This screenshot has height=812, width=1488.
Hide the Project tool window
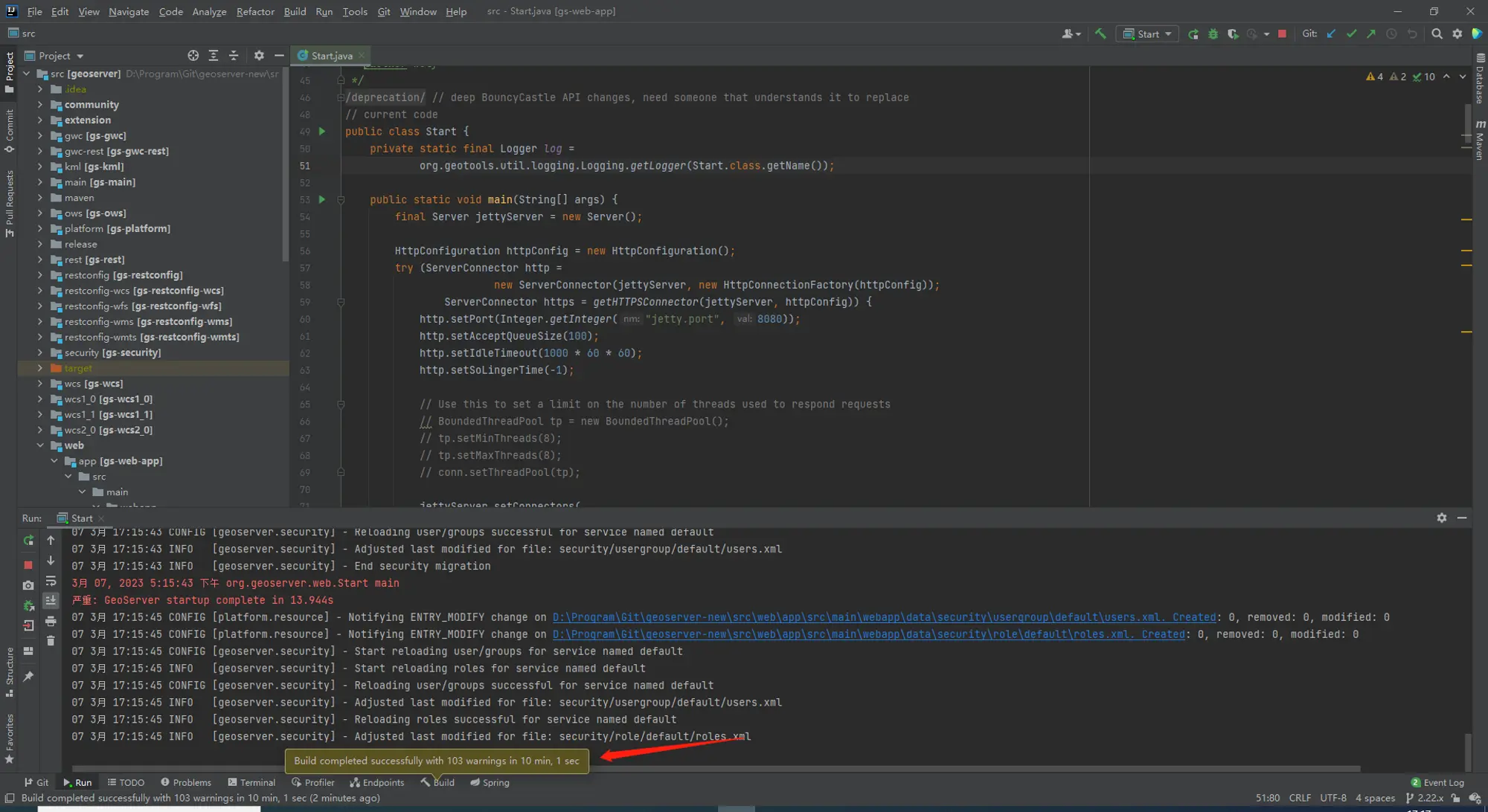[279, 56]
